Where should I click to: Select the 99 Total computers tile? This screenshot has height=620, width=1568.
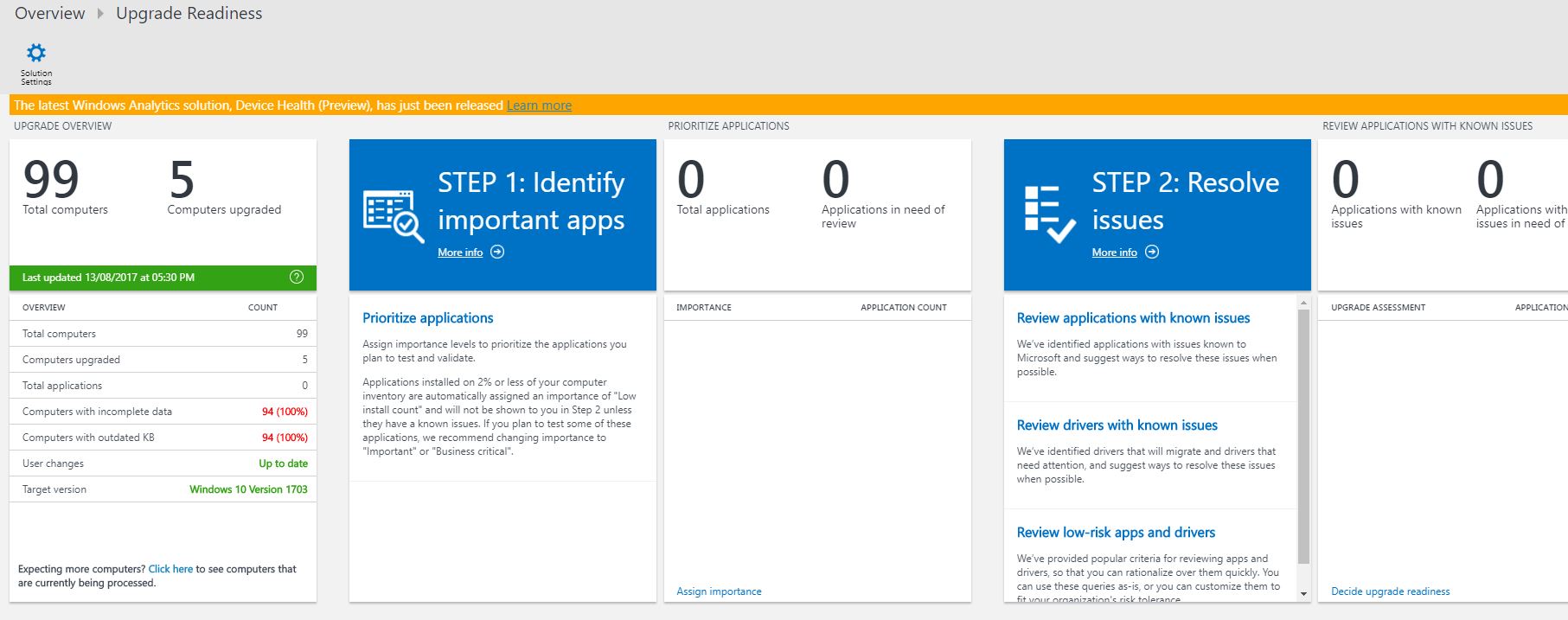66,187
